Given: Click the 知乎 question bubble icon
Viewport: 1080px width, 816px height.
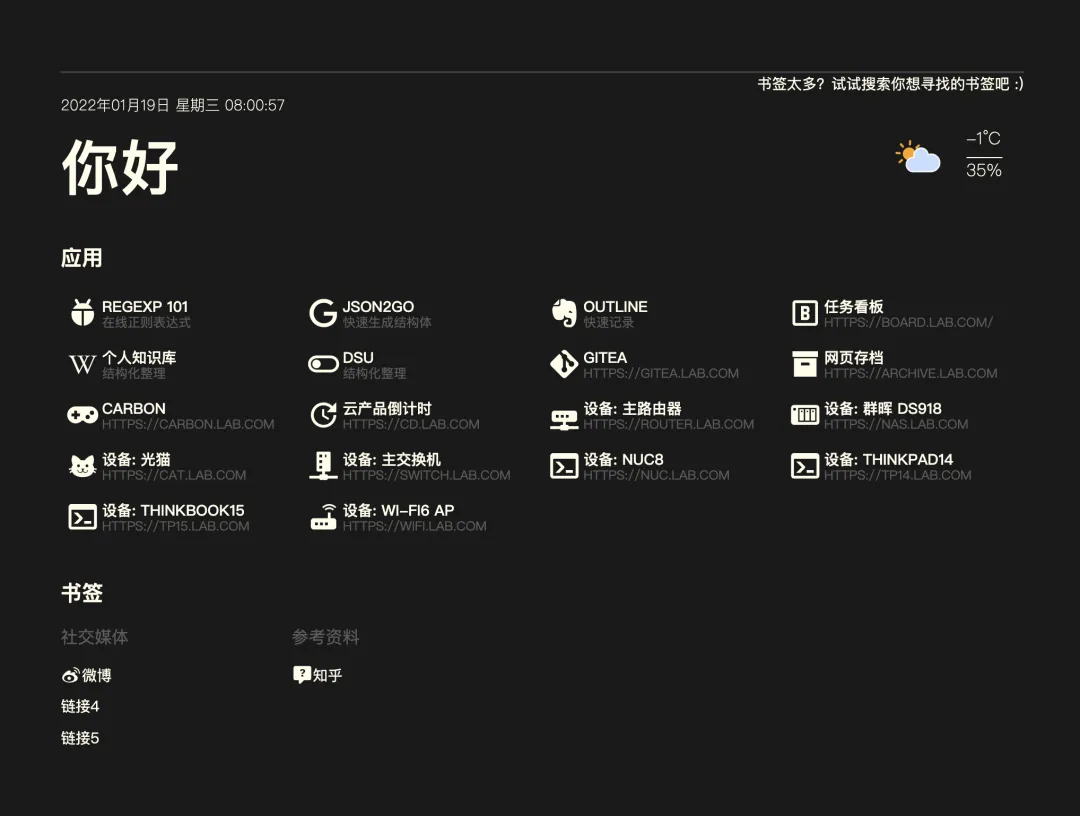Looking at the screenshot, I should click(x=302, y=674).
